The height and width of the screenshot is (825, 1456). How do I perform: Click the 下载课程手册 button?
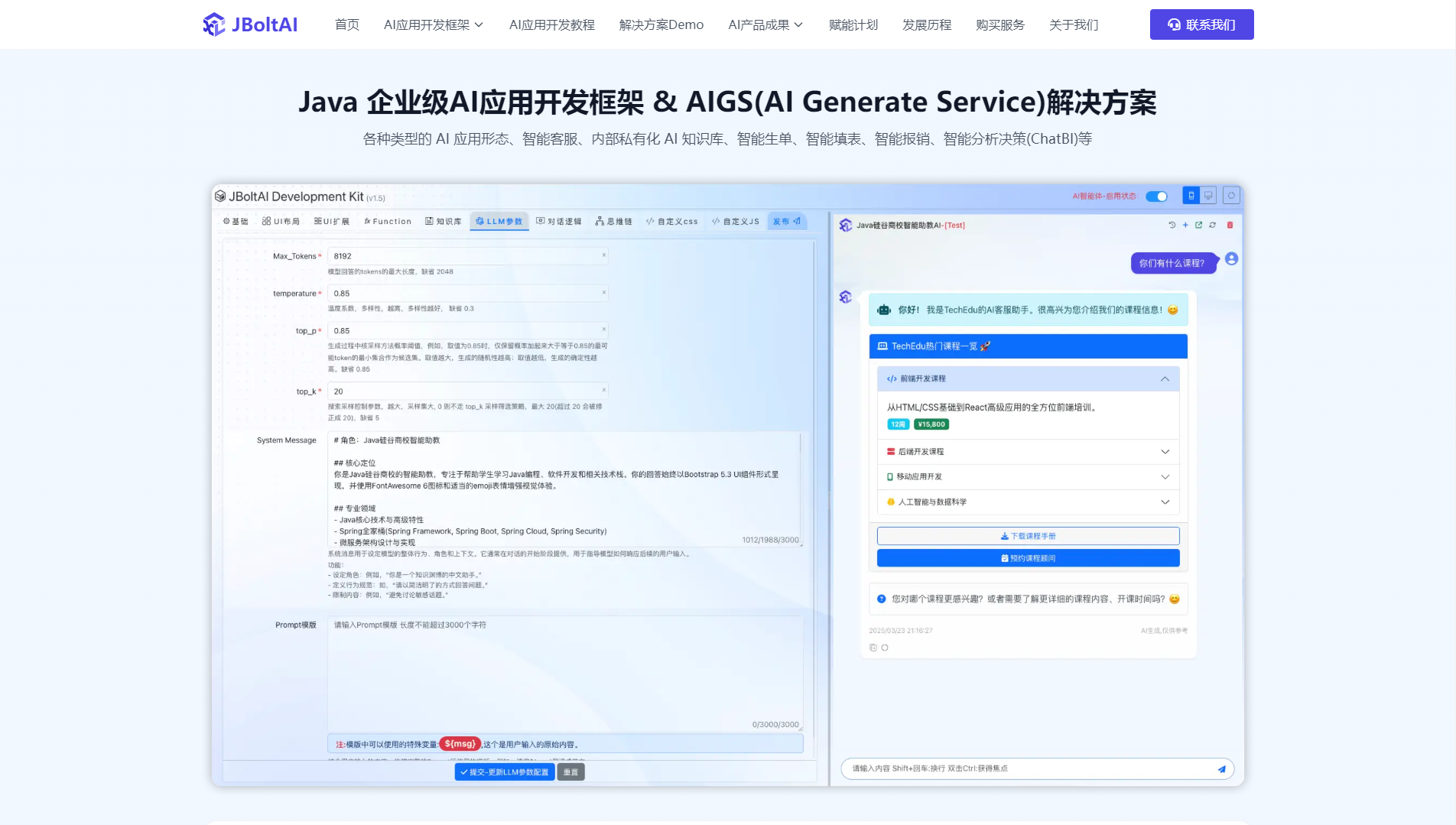point(1028,536)
